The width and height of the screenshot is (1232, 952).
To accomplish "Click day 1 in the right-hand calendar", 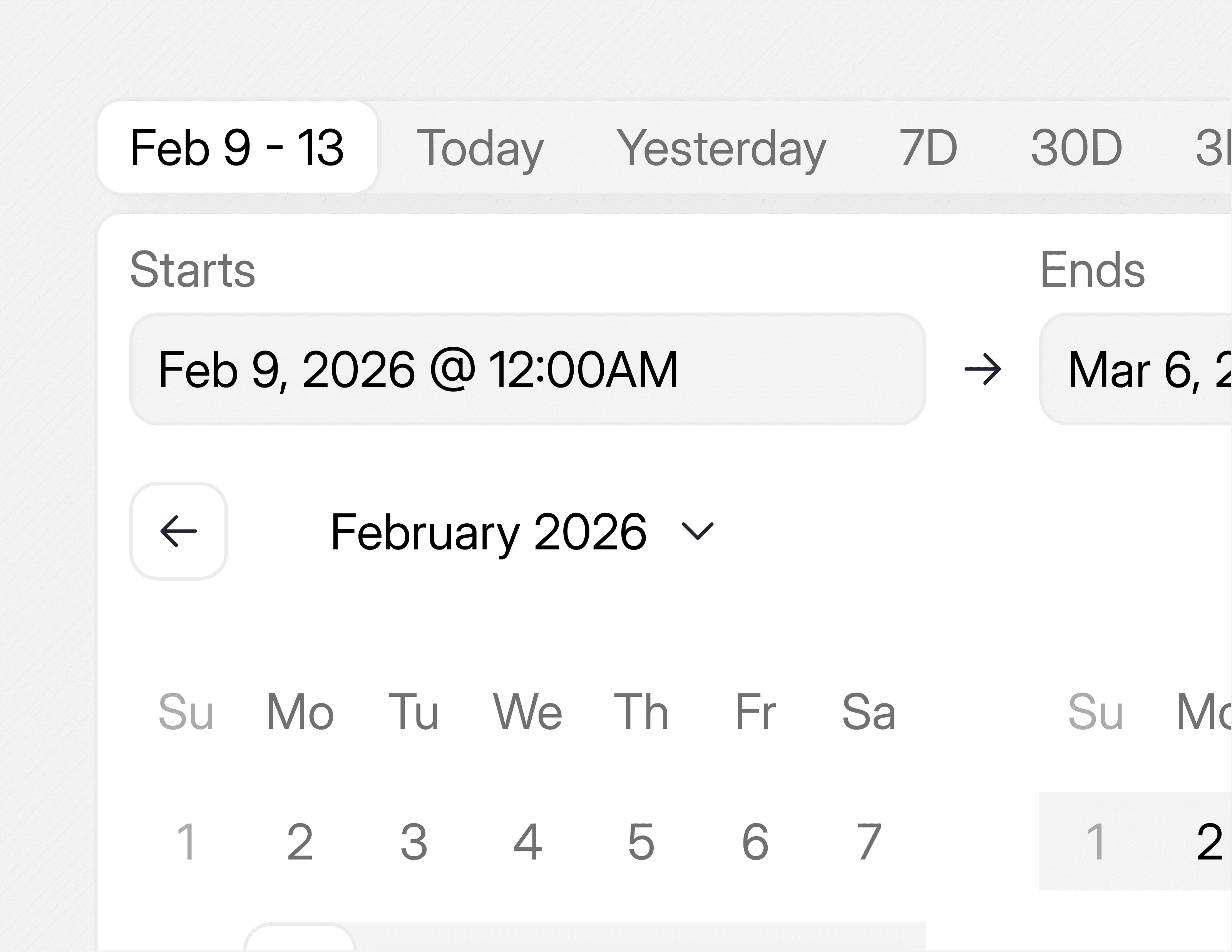I will point(1095,842).
